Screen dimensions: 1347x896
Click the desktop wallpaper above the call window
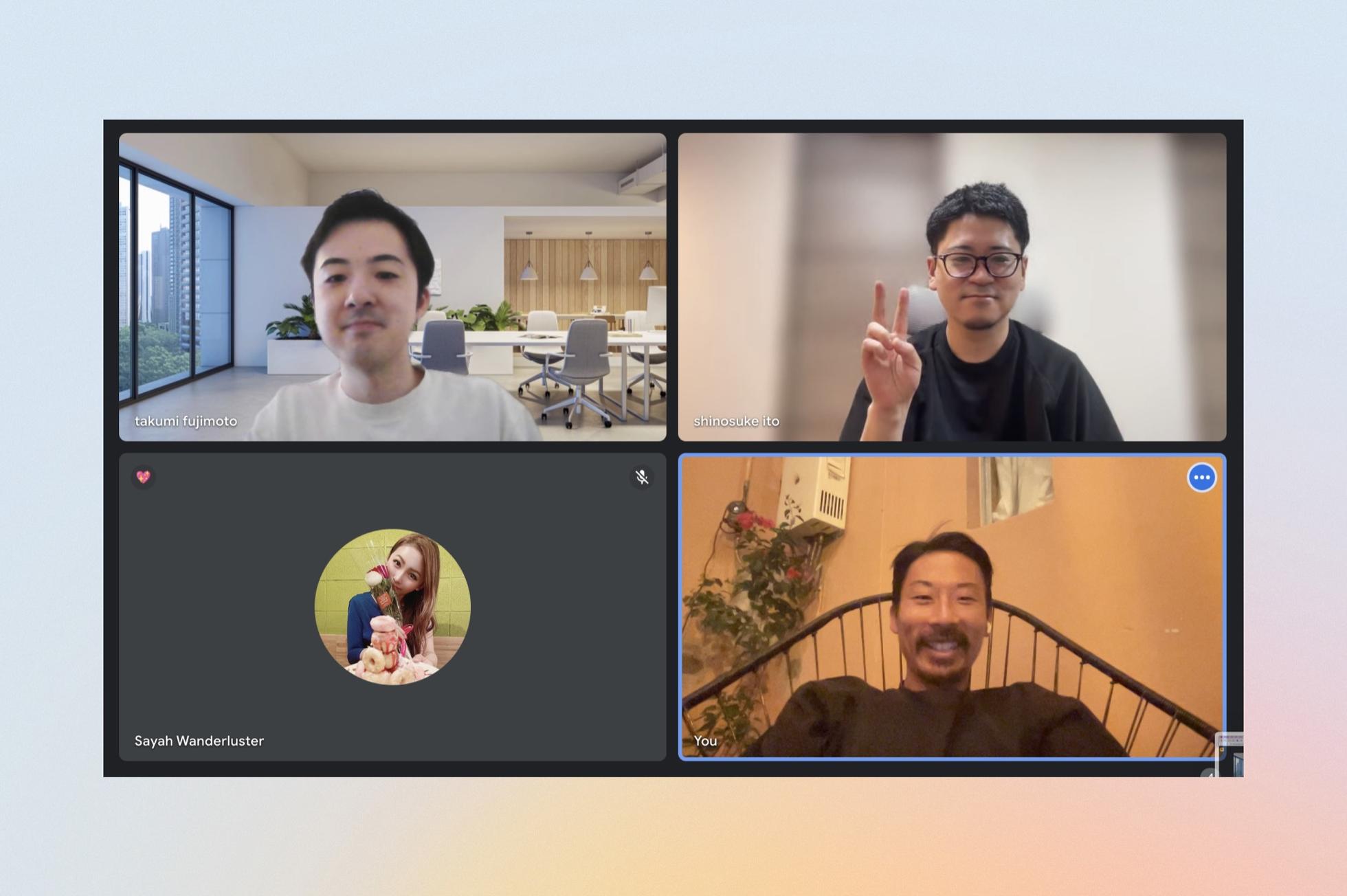click(x=673, y=62)
